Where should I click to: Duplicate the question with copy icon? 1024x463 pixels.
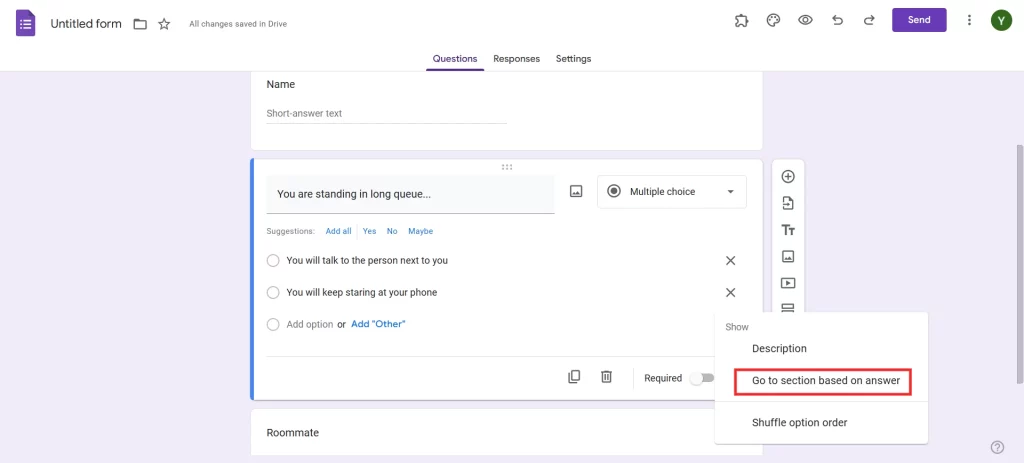(x=574, y=377)
